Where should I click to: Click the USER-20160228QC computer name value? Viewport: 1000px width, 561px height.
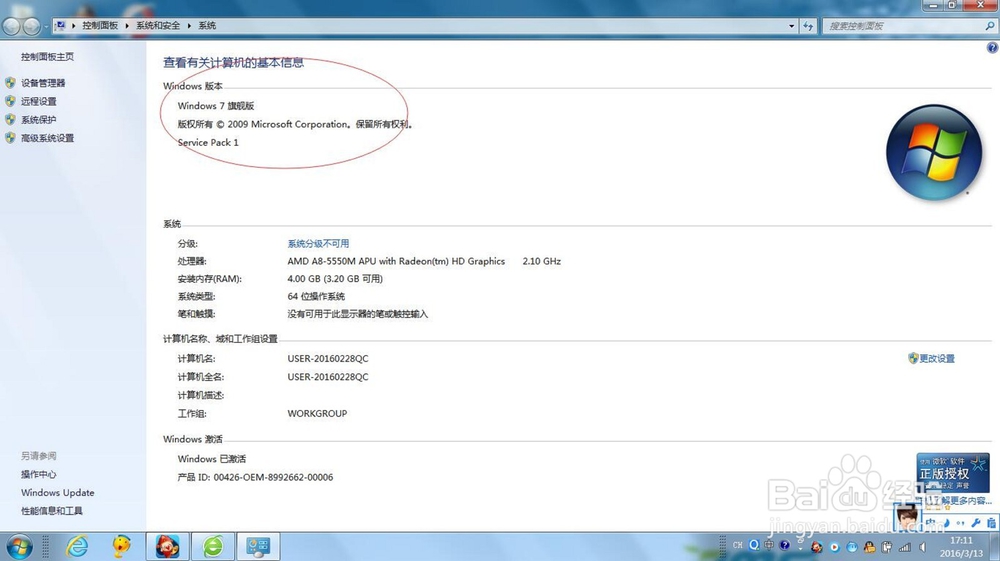(328, 358)
